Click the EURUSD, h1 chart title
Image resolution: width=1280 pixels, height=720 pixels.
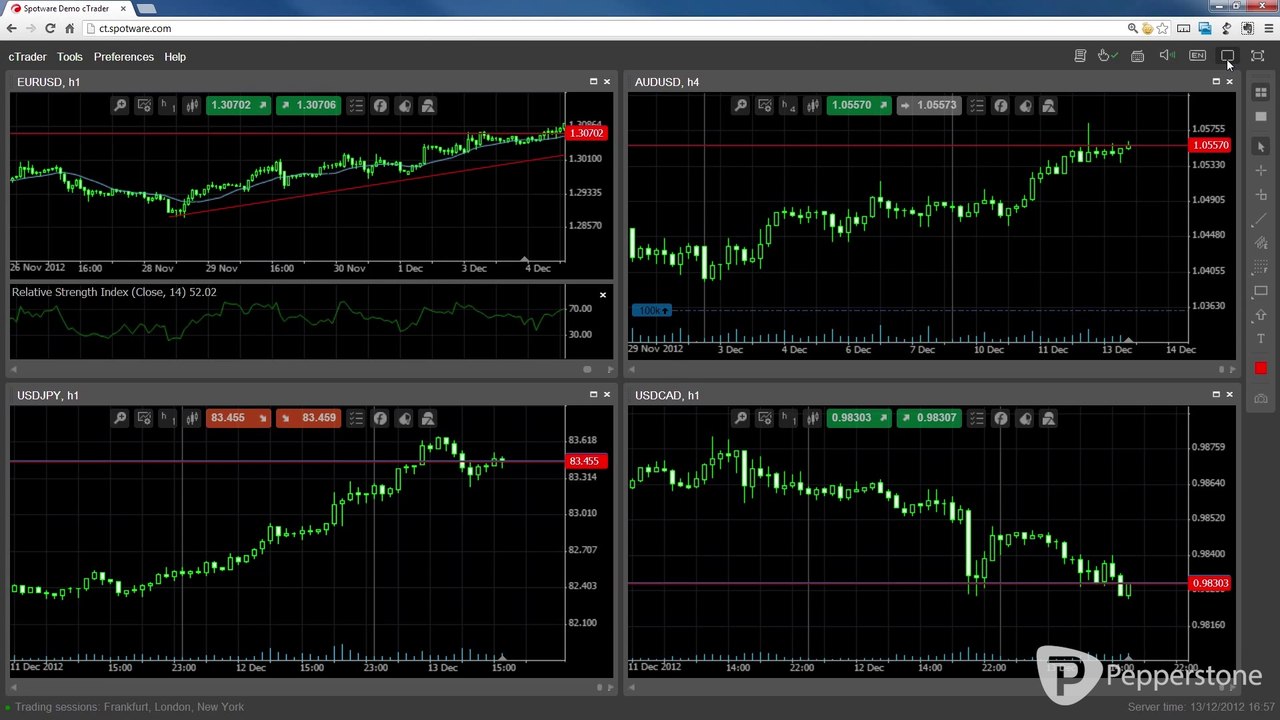49,82
